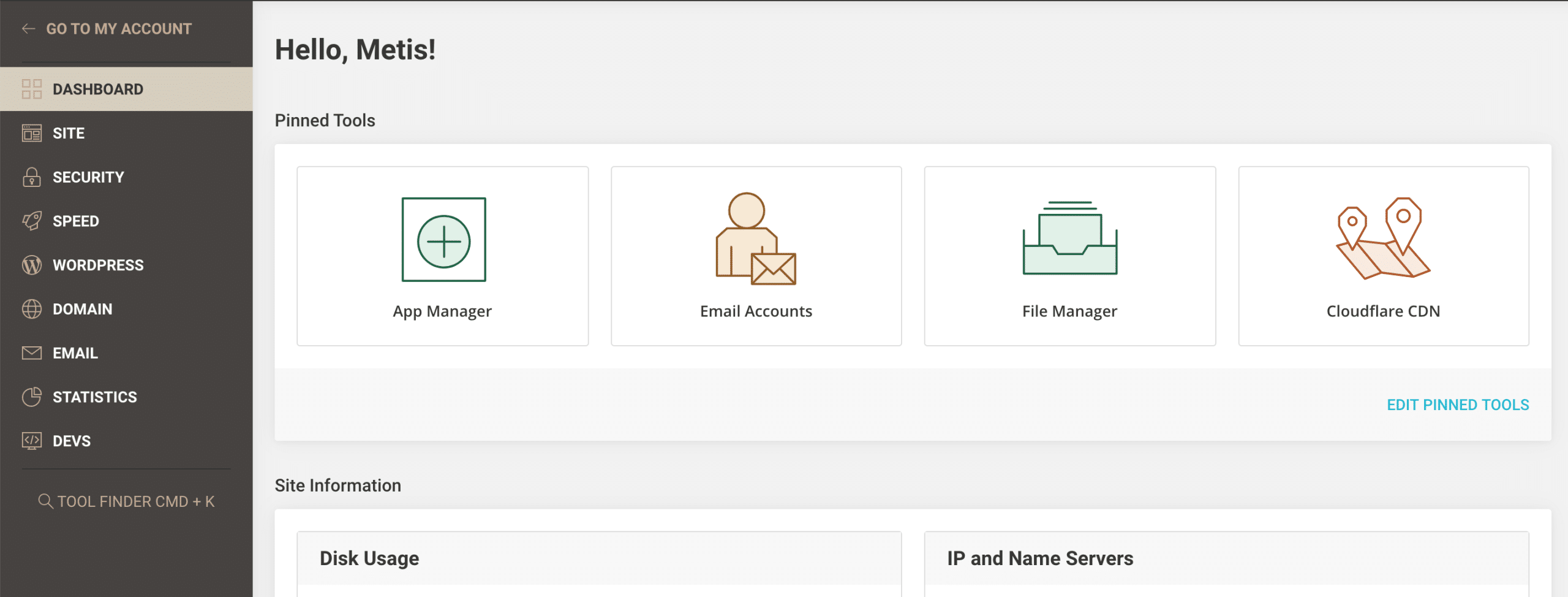Click the Statistics pie chart icon

click(x=32, y=397)
